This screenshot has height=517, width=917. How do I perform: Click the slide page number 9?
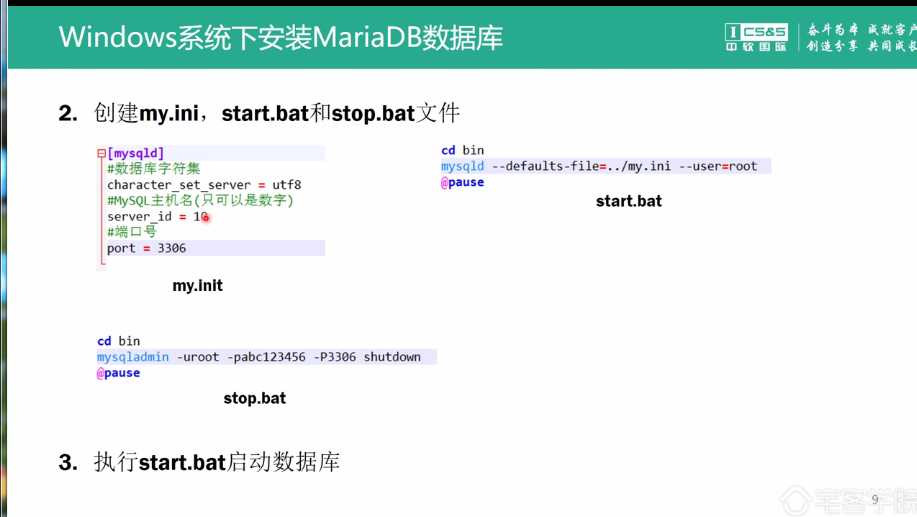[x=875, y=499]
